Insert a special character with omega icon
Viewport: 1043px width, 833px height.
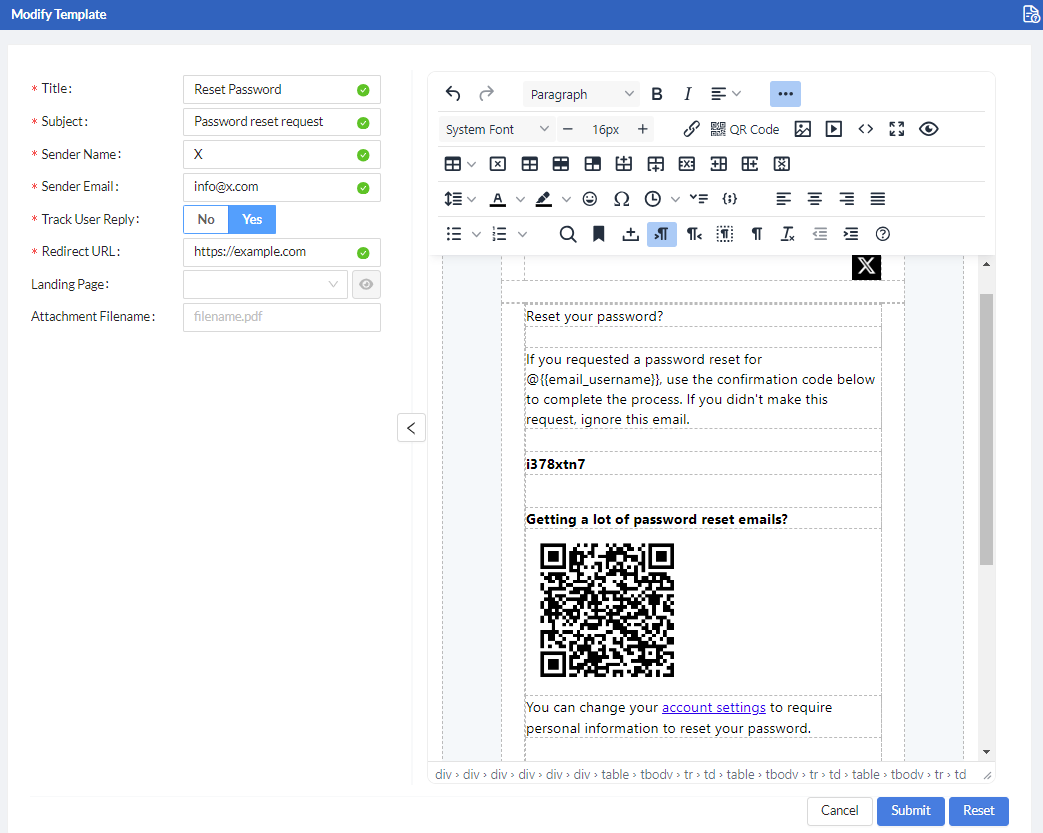pos(621,198)
